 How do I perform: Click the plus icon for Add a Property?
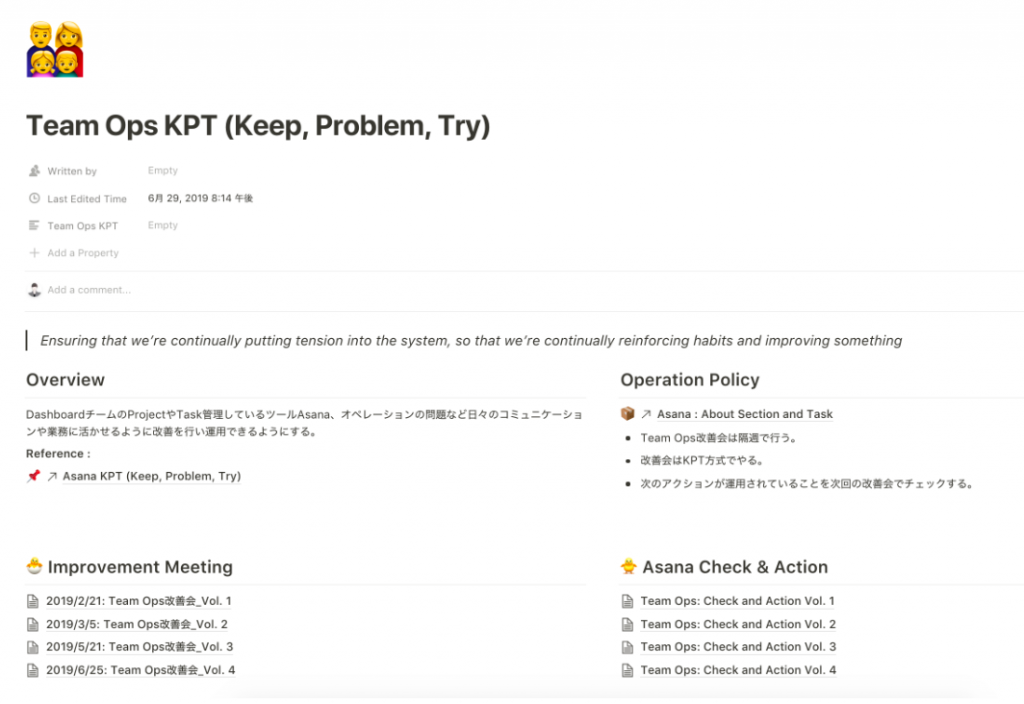point(35,253)
